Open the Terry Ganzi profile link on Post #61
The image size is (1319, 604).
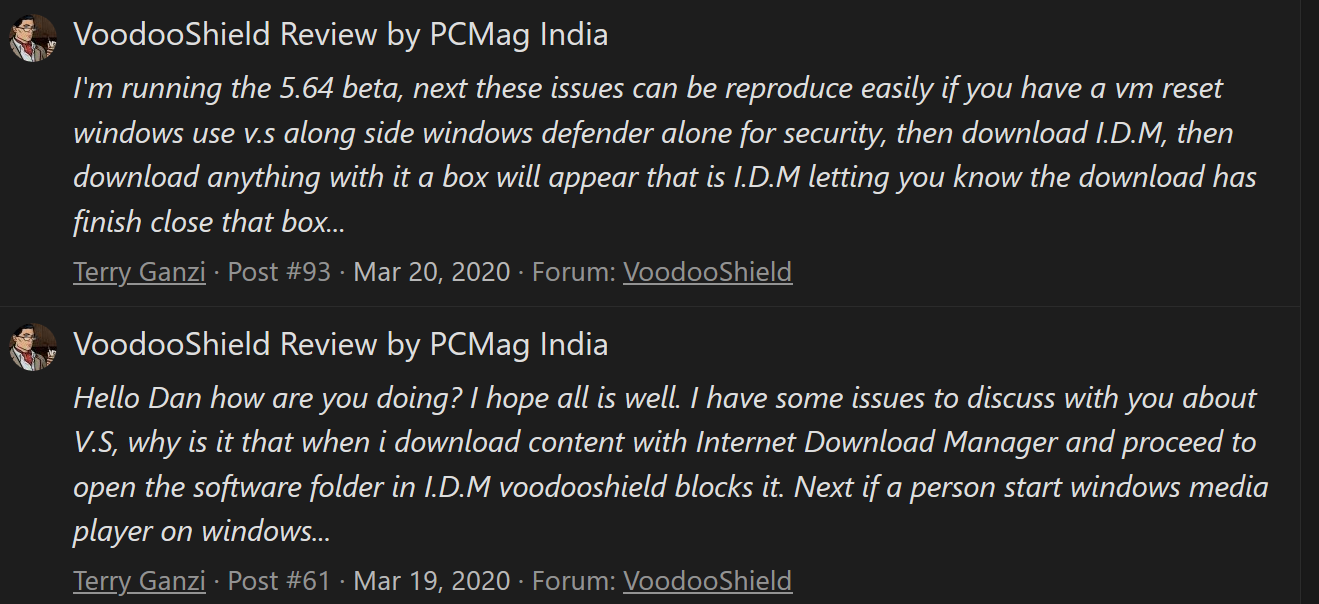tap(139, 581)
